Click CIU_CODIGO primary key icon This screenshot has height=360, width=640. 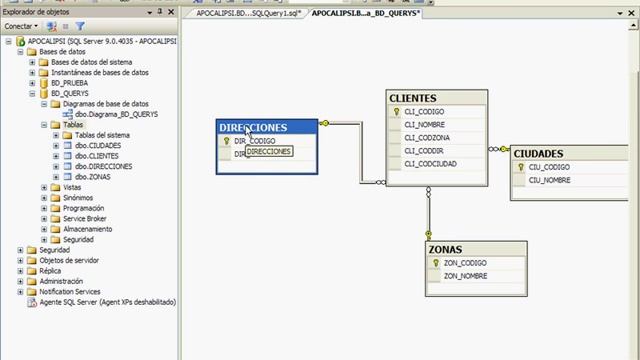520,167
